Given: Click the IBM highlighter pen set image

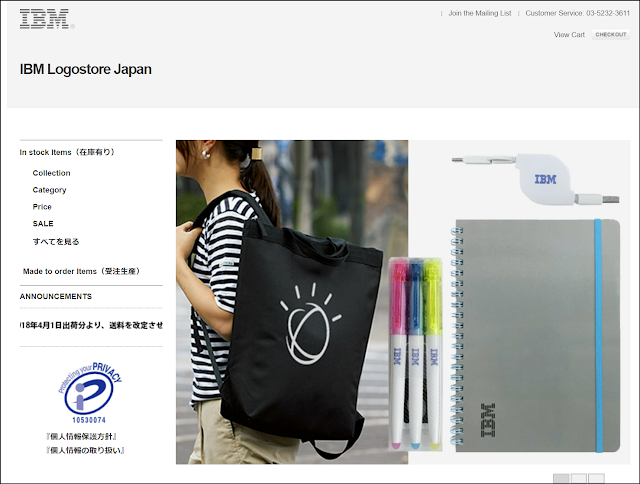Looking at the screenshot, I should pos(415,354).
